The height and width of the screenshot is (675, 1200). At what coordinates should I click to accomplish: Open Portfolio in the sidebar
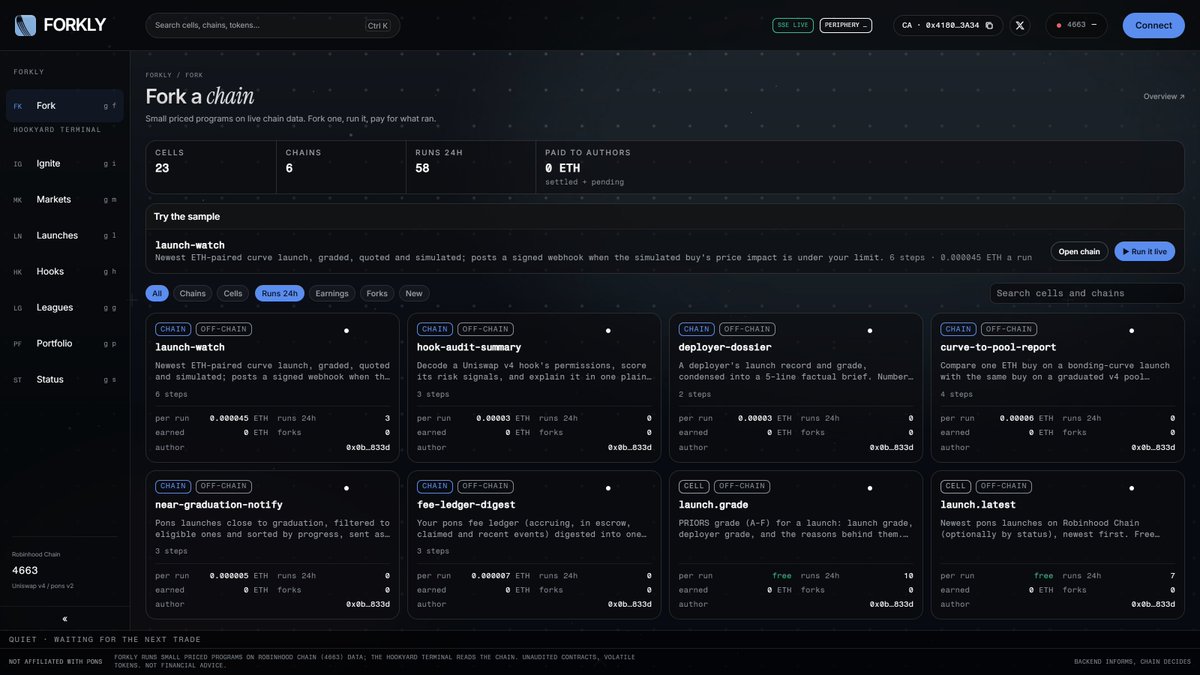[x=64, y=343]
